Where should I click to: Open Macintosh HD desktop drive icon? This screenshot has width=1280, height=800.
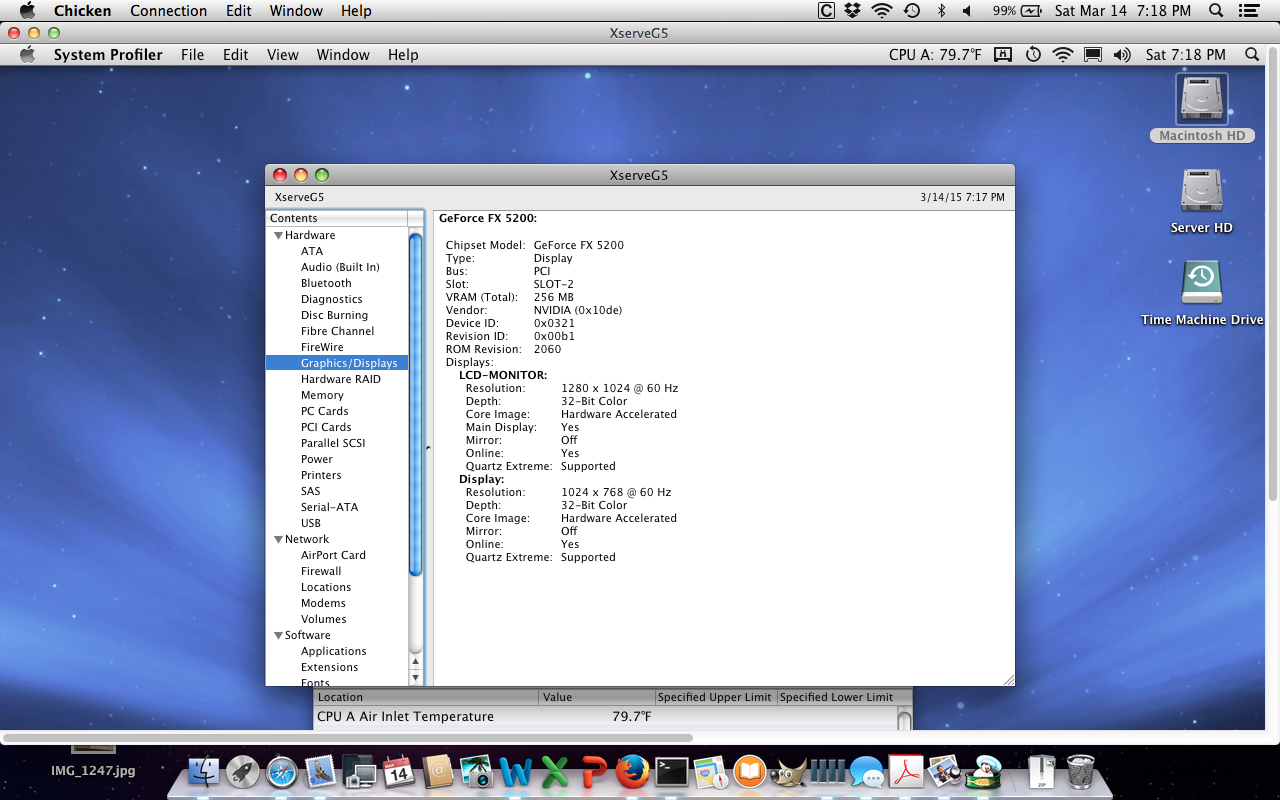click(x=1201, y=108)
